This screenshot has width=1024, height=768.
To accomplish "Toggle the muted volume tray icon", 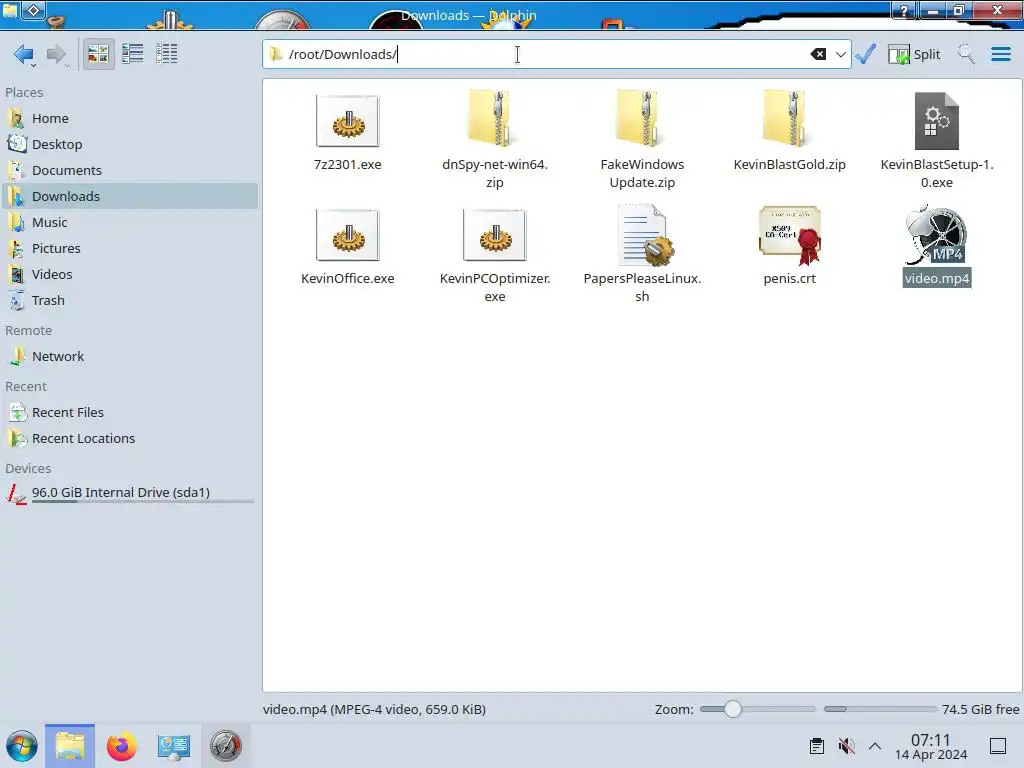I will (846, 746).
